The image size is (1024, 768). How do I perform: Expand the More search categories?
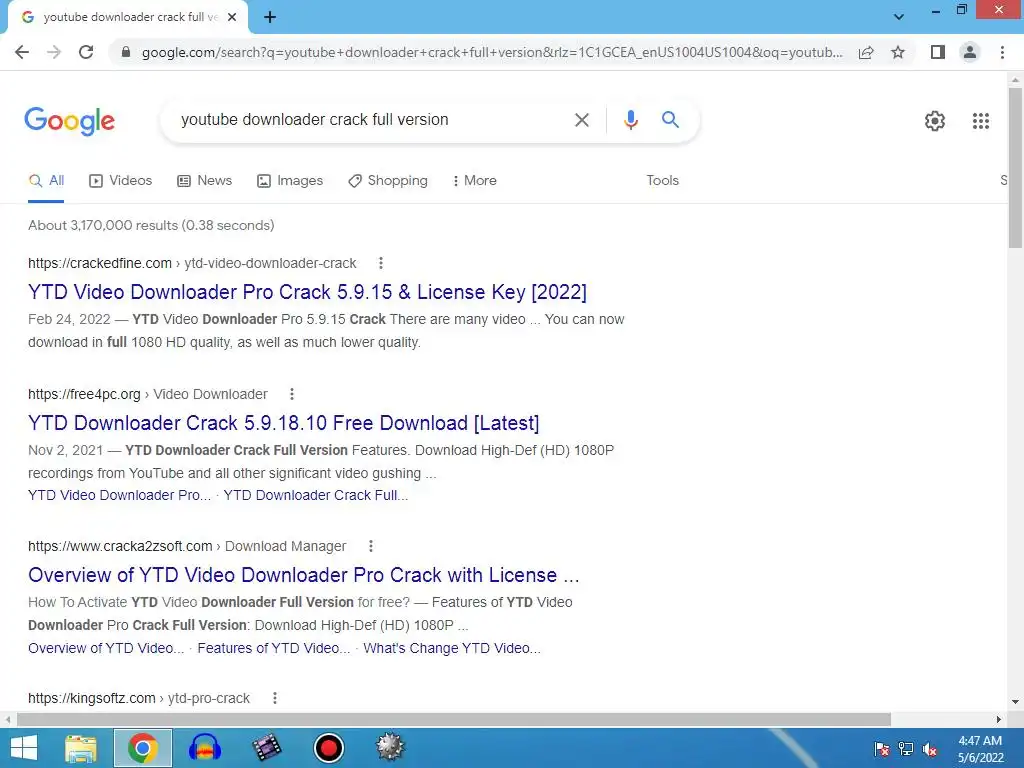click(475, 181)
